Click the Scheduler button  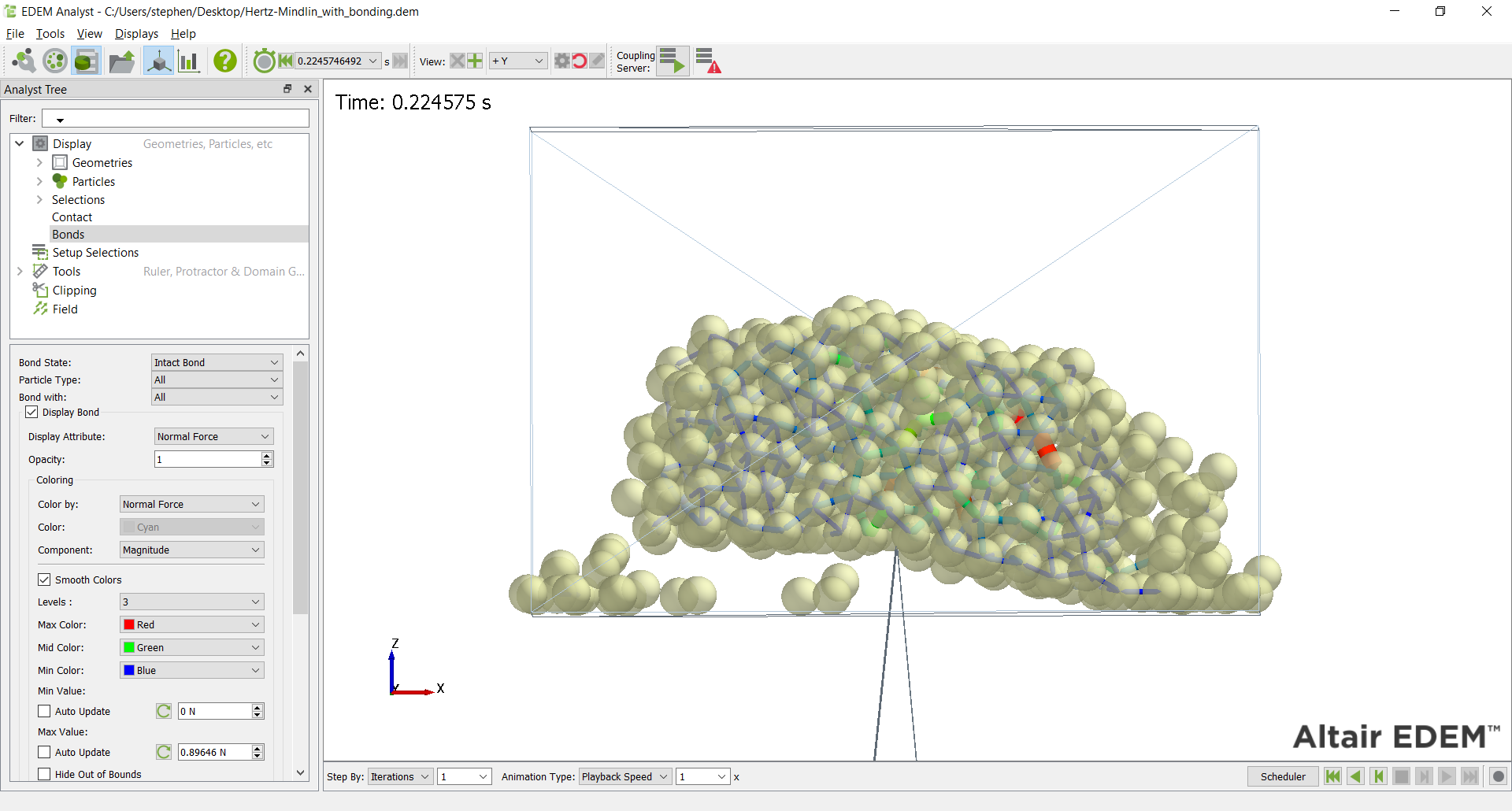point(1282,776)
